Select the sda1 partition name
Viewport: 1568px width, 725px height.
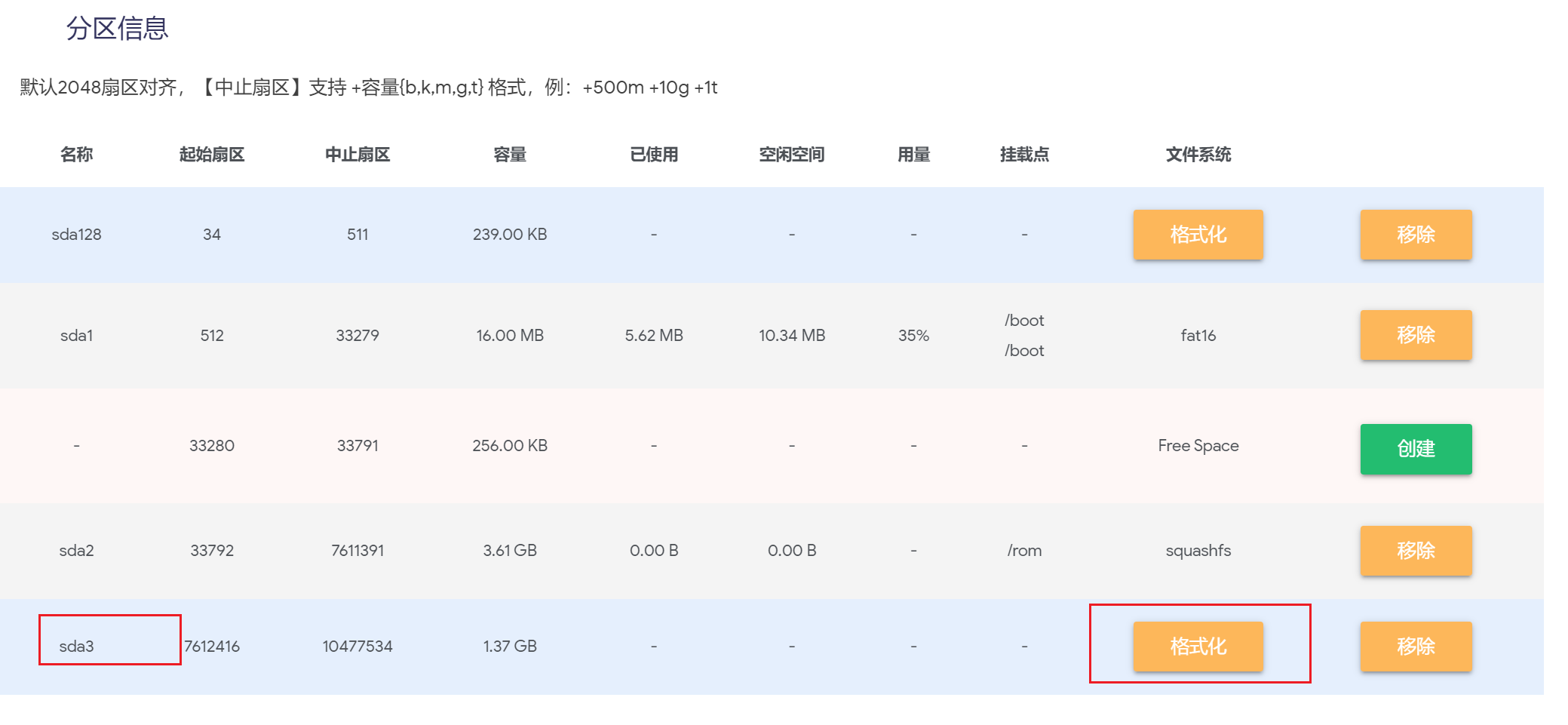coord(76,336)
